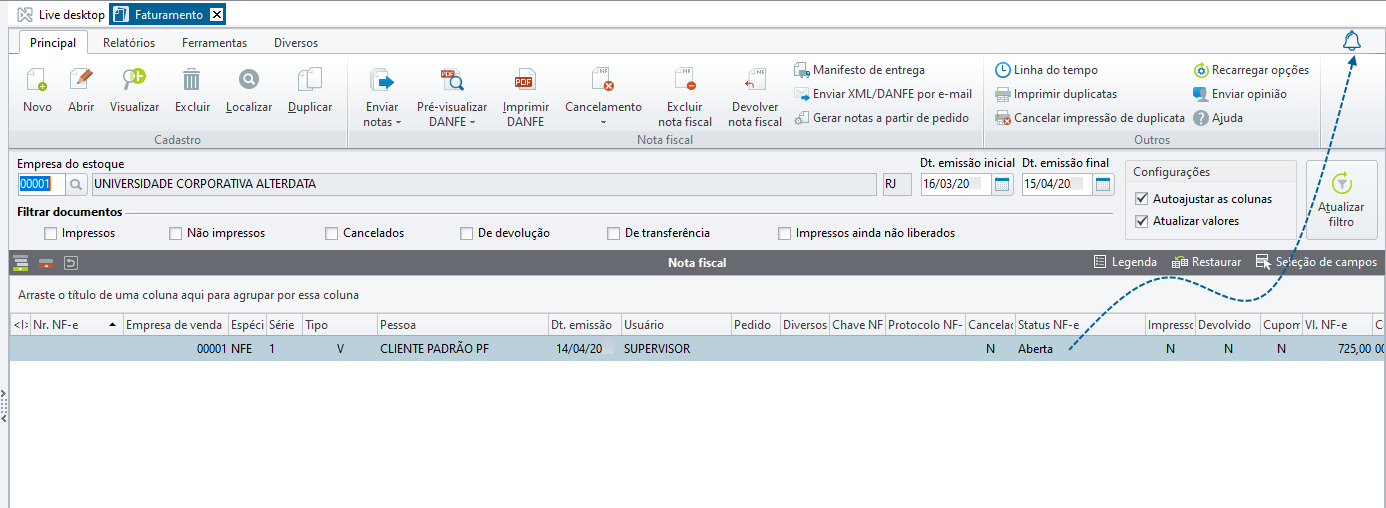Viewport: 1386px width, 508px height.
Task: Click Enviar XML/DANFE por e-mail
Action: [883, 94]
